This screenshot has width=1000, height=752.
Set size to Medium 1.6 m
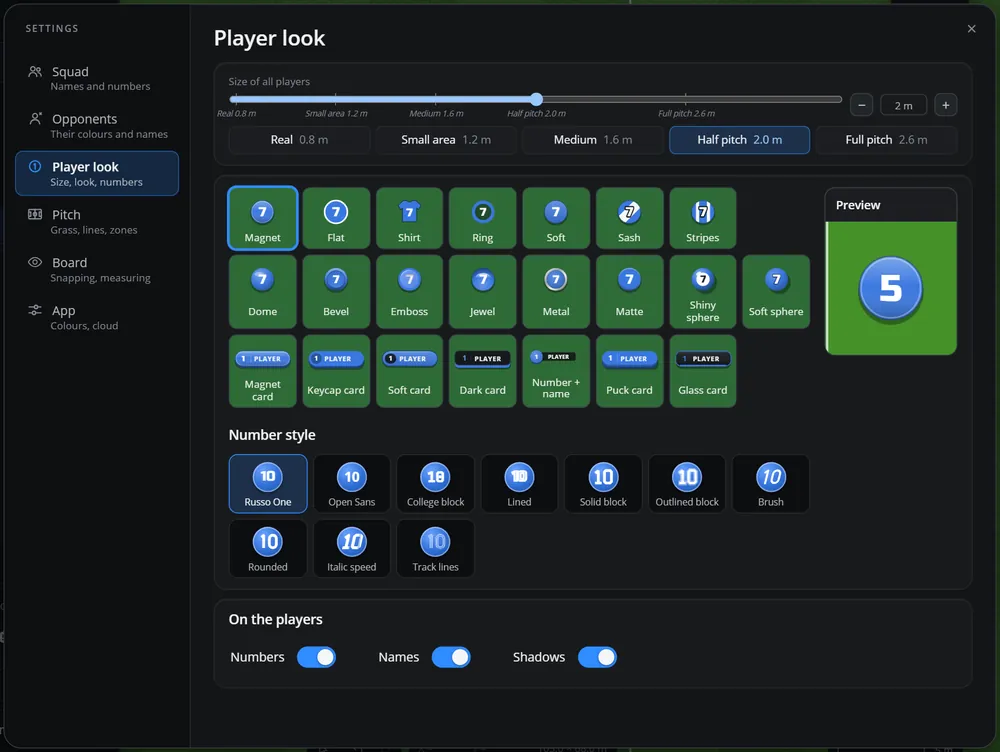pyautogui.click(x=592, y=140)
